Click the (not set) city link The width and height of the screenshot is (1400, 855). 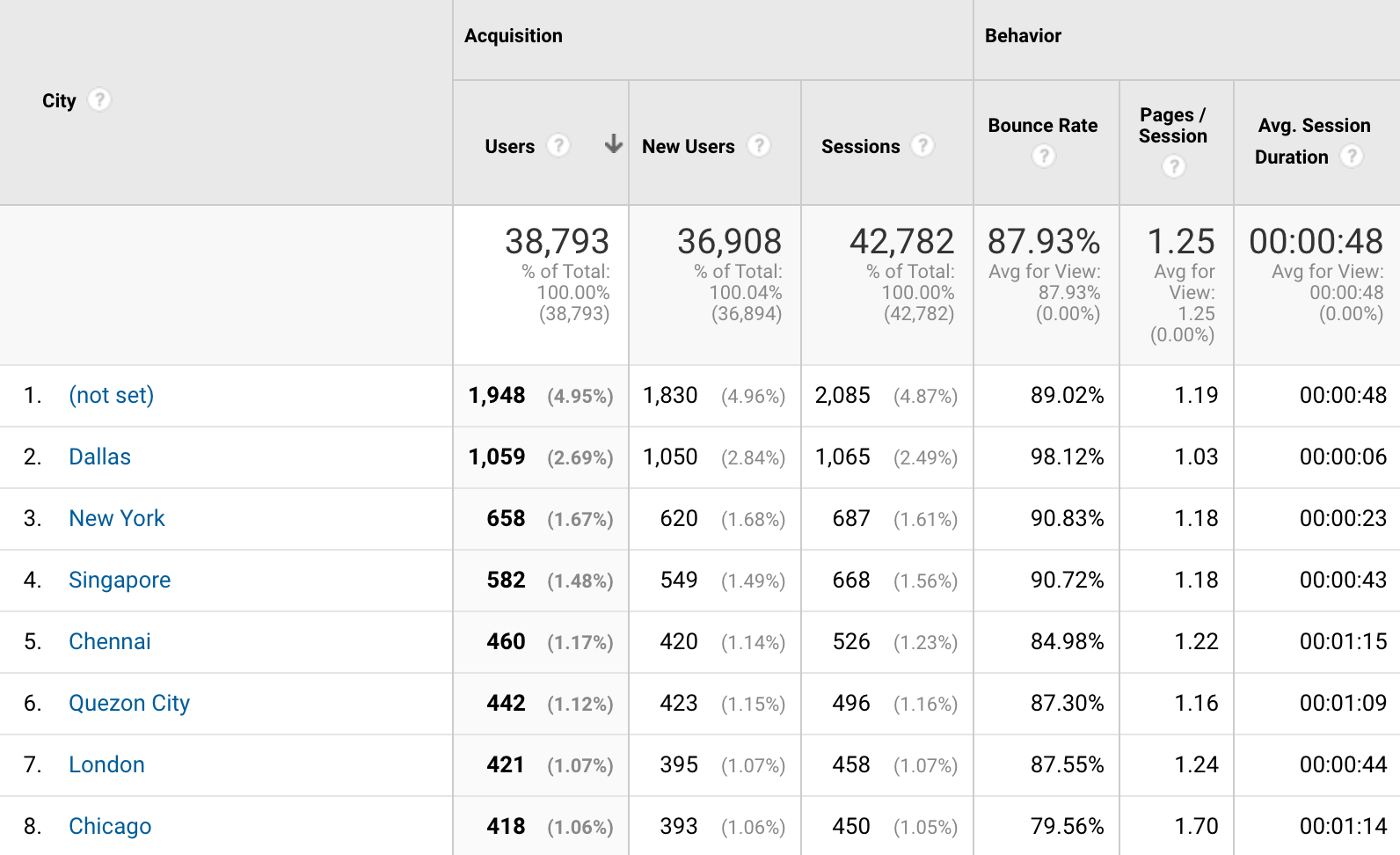pyautogui.click(x=111, y=396)
